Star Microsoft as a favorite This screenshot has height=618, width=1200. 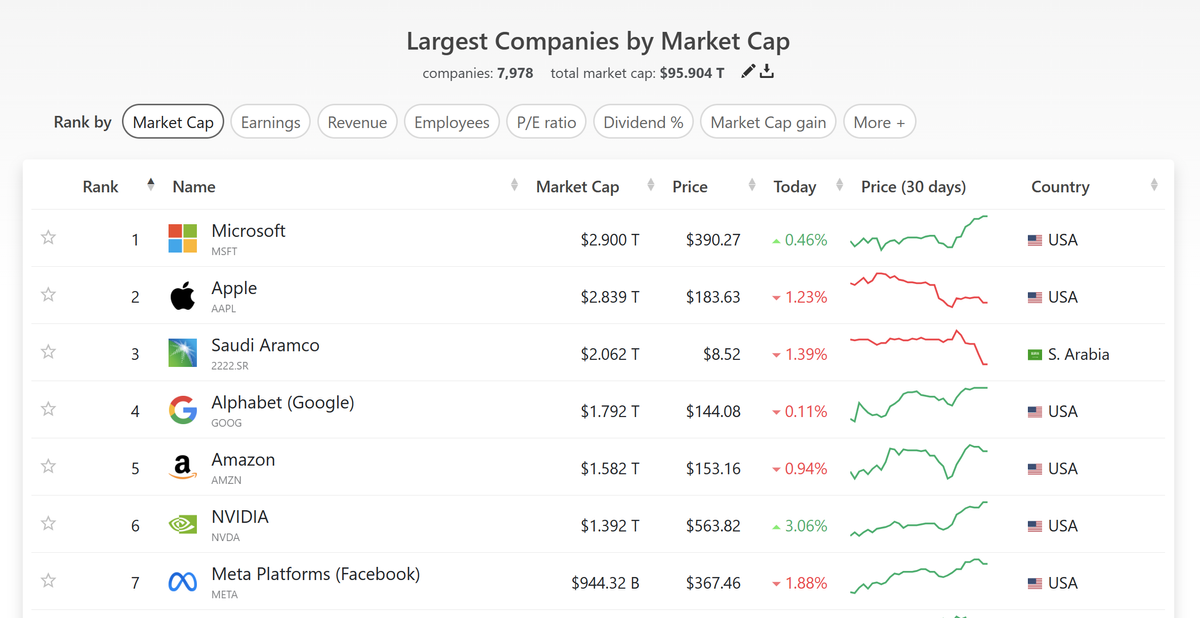pos(47,238)
